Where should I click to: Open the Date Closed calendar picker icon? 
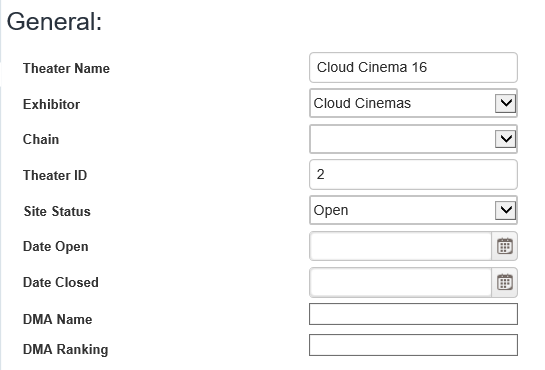[504, 282]
